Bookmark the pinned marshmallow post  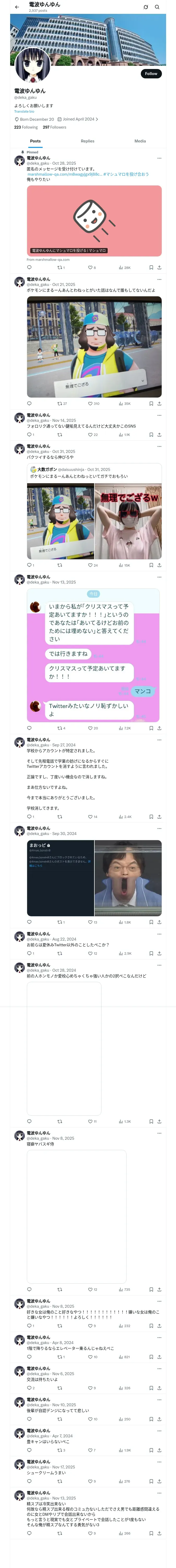[x=151, y=267]
